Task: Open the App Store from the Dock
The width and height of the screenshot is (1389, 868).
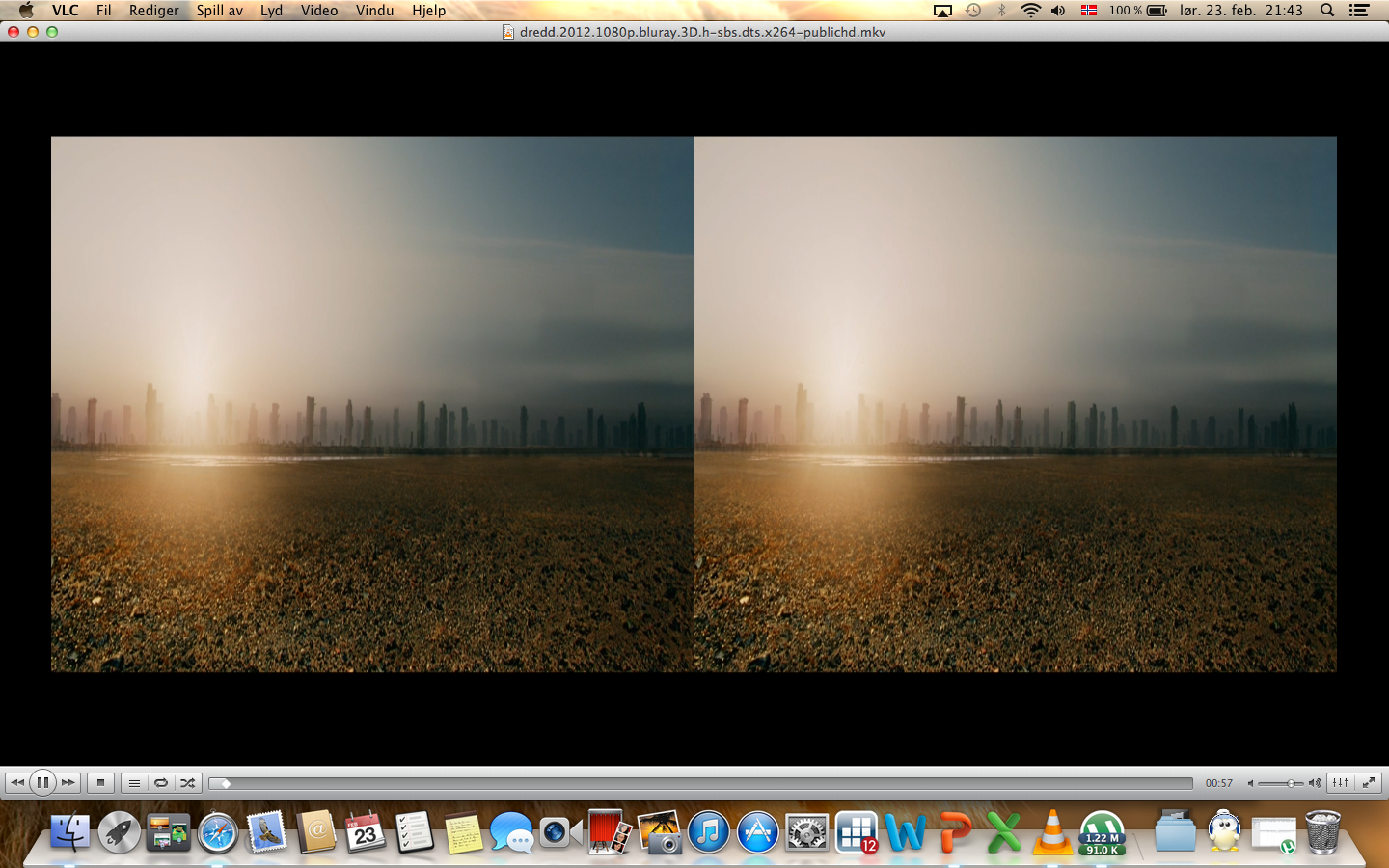Action: pyautogui.click(x=758, y=832)
